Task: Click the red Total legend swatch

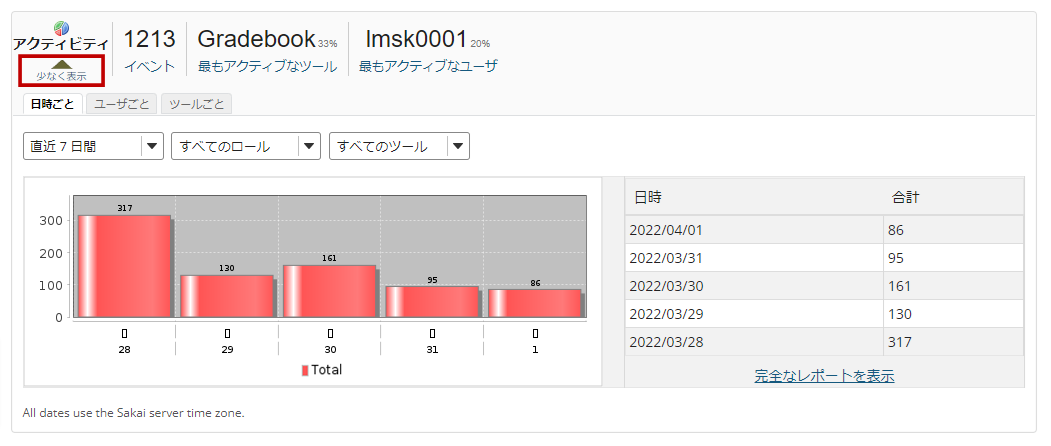Action: (x=305, y=370)
